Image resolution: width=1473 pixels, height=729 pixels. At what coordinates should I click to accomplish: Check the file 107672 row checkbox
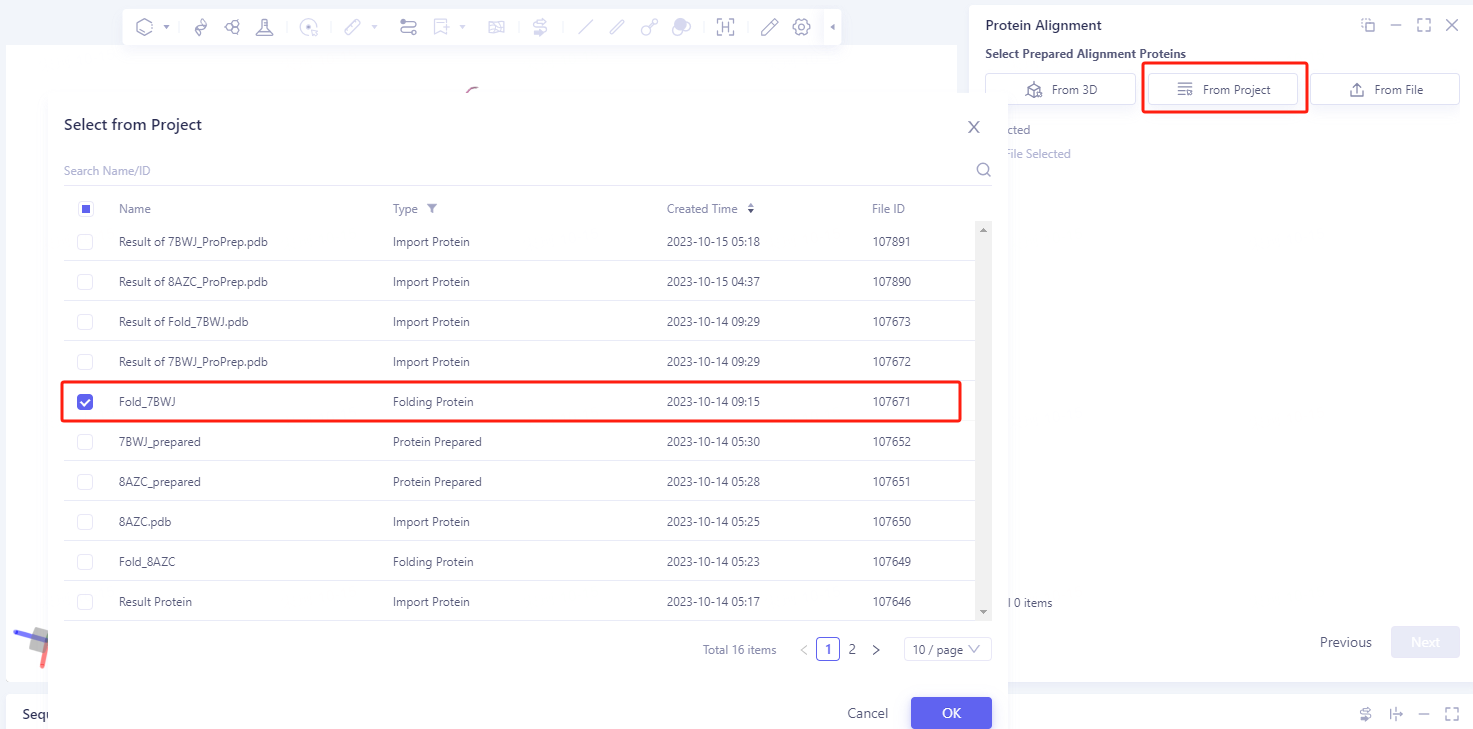click(85, 362)
